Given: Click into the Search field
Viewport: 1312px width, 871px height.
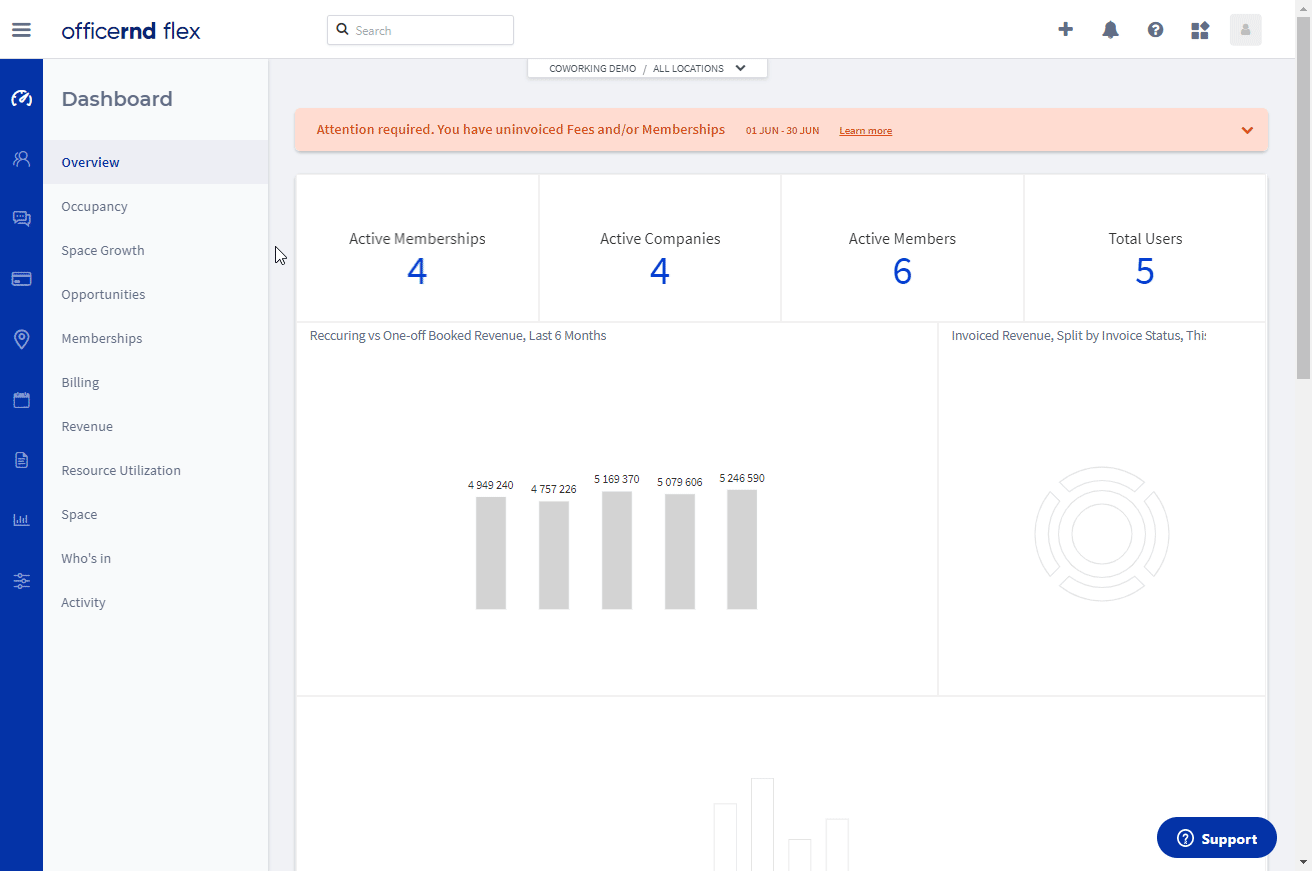Looking at the screenshot, I should point(430,30).
